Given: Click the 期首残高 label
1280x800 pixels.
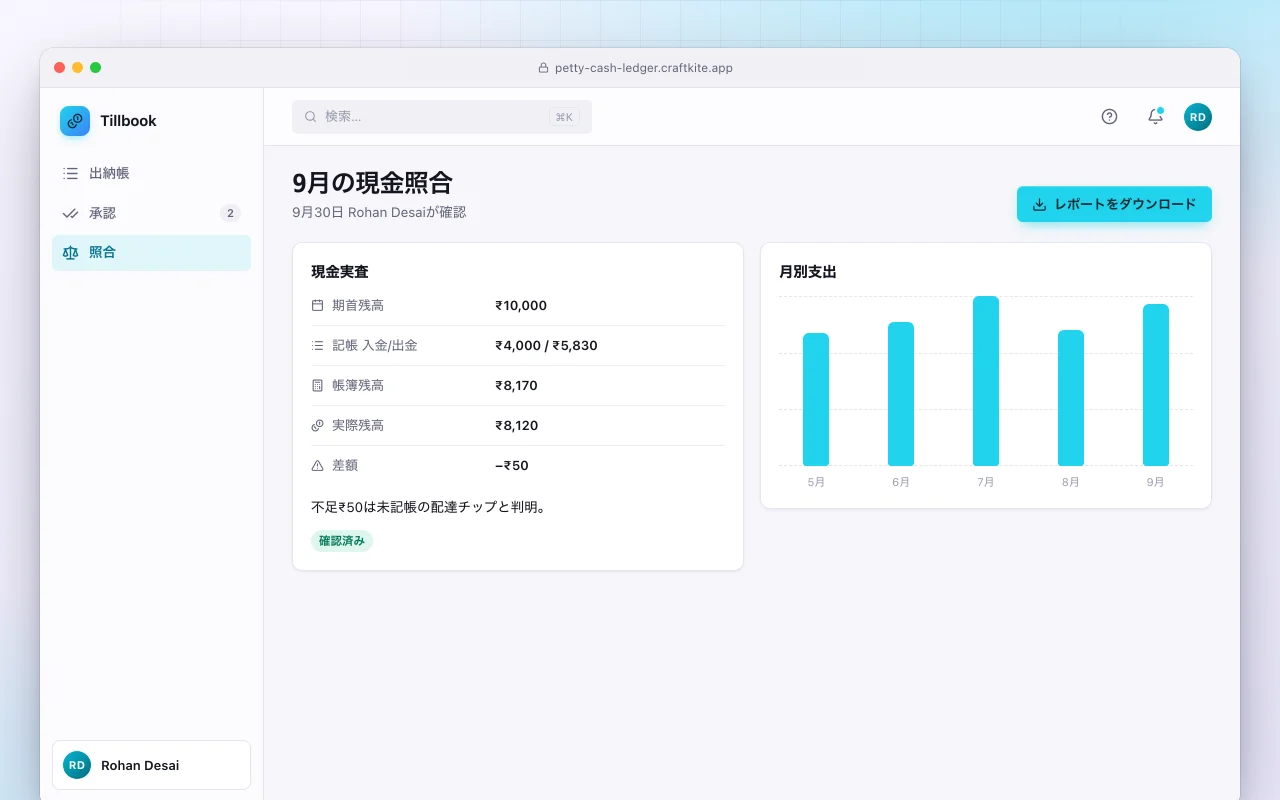Looking at the screenshot, I should tap(358, 305).
